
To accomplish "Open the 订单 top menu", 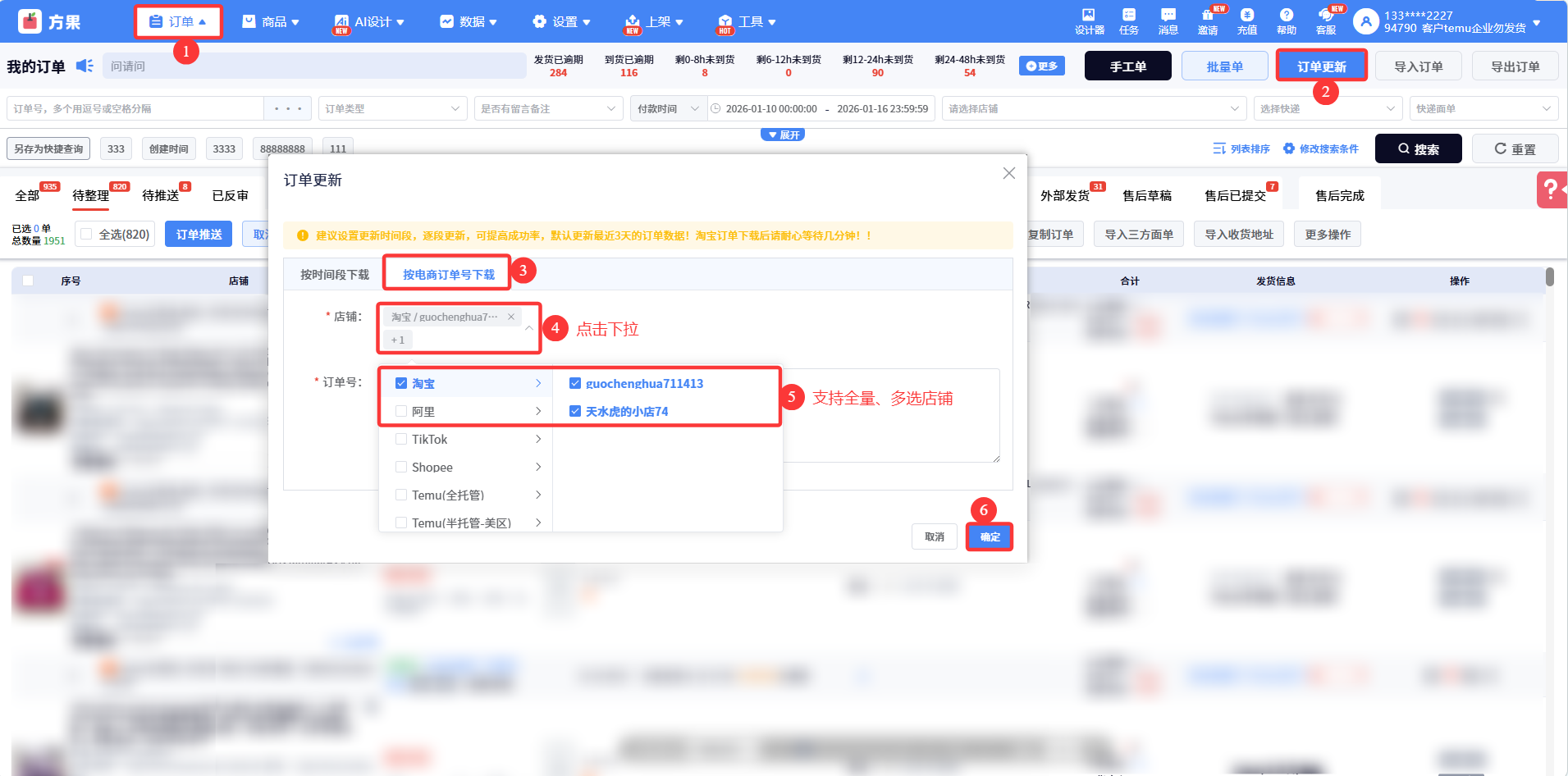I will tap(178, 21).
